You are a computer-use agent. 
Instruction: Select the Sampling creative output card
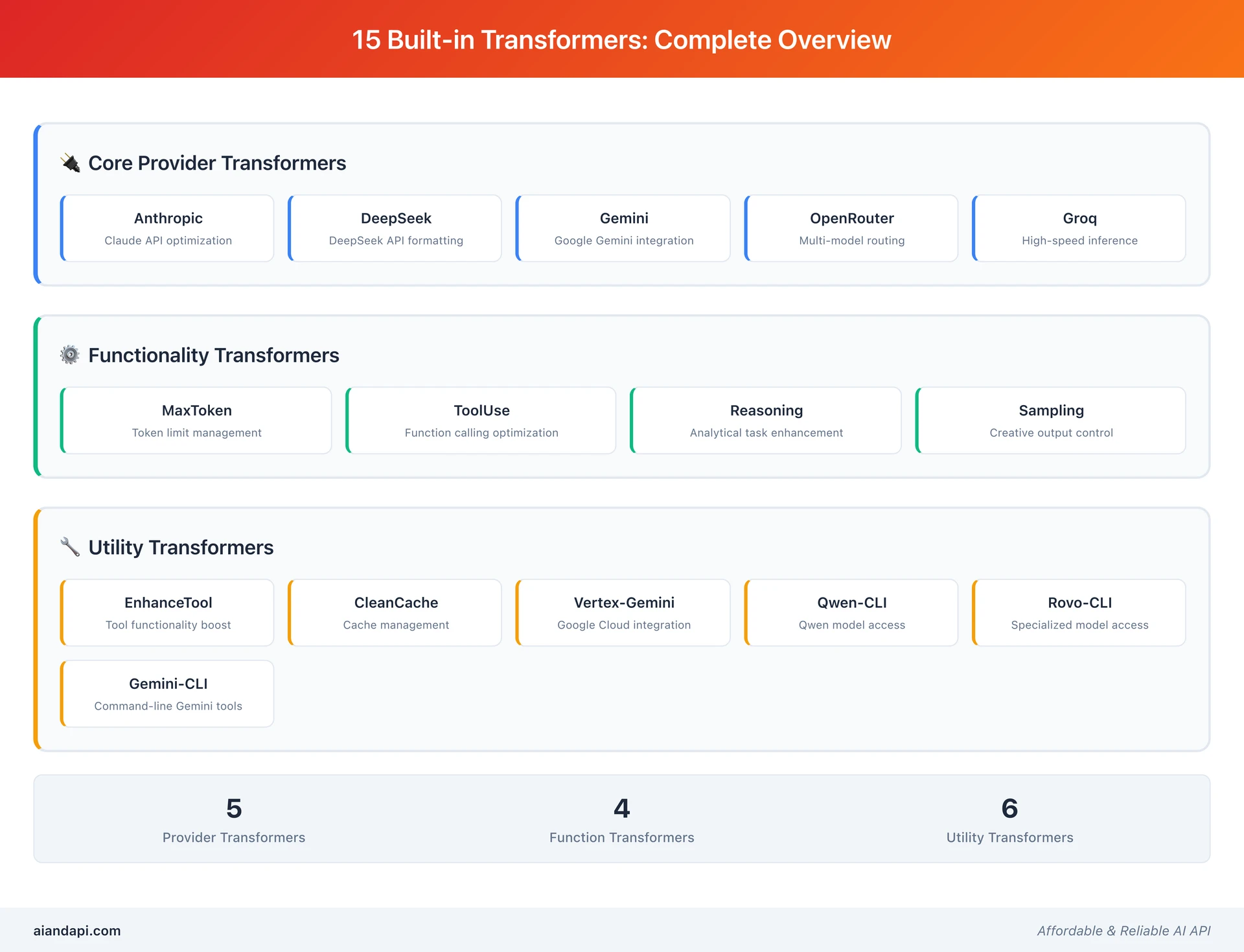tap(1051, 421)
